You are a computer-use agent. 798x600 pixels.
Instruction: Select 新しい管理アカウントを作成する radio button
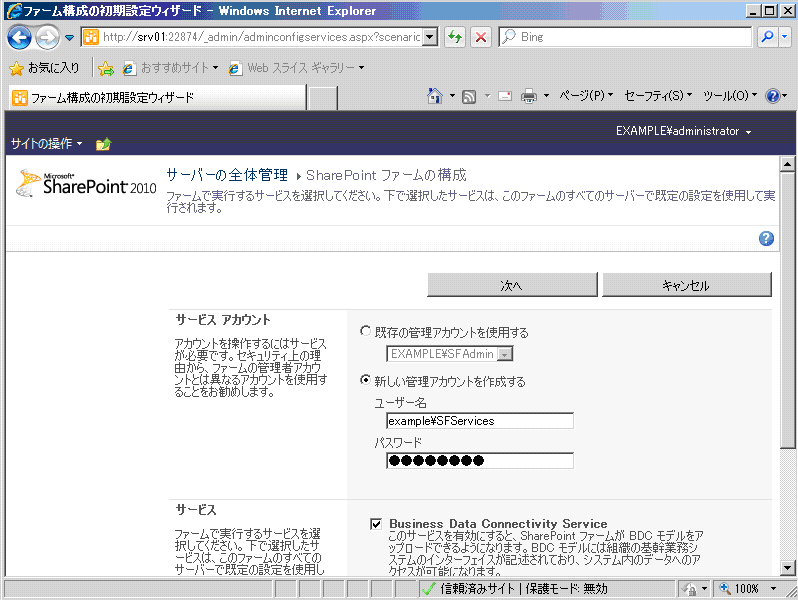click(365, 380)
